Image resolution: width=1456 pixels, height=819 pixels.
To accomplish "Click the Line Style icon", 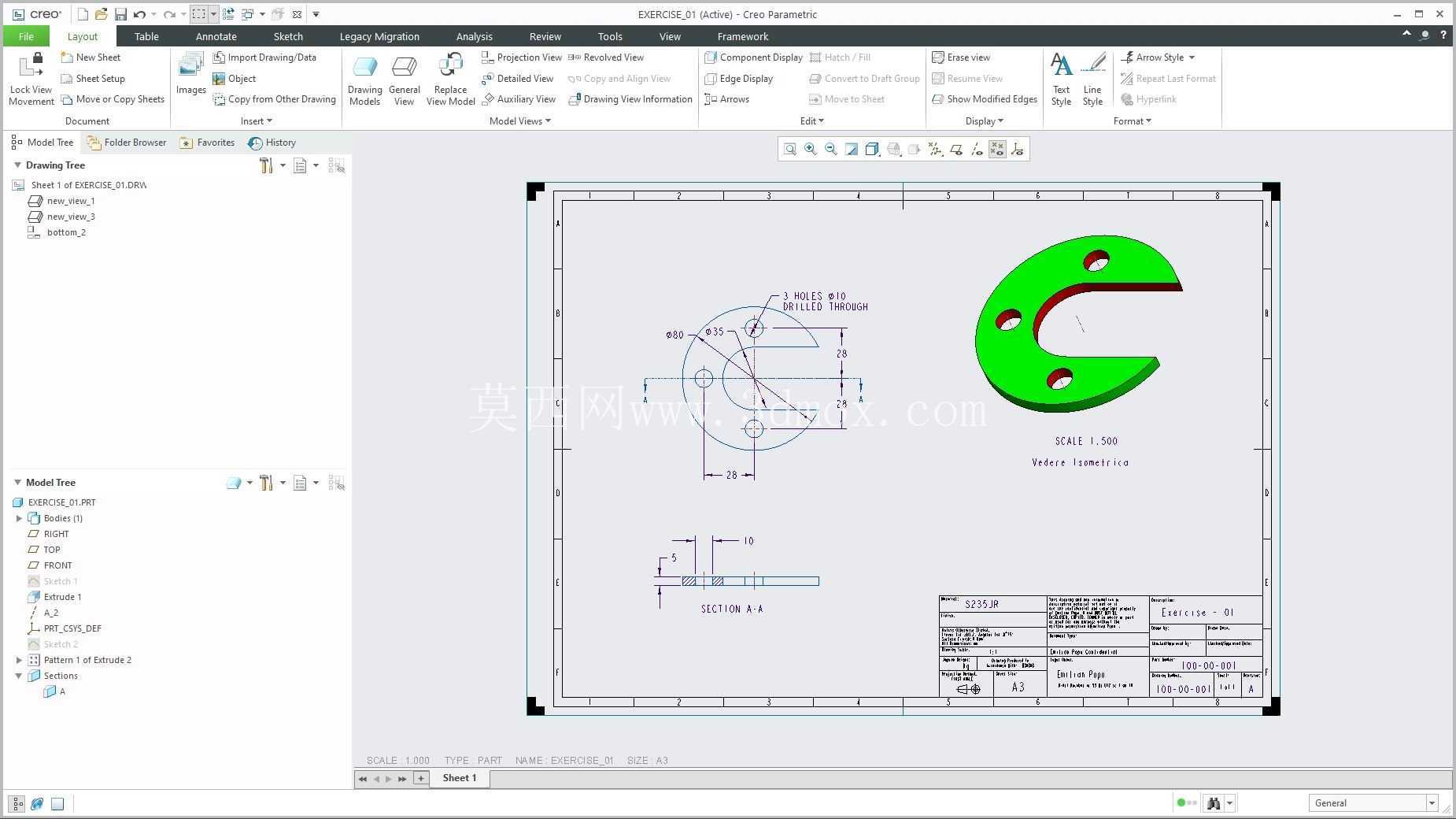I will [x=1092, y=80].
